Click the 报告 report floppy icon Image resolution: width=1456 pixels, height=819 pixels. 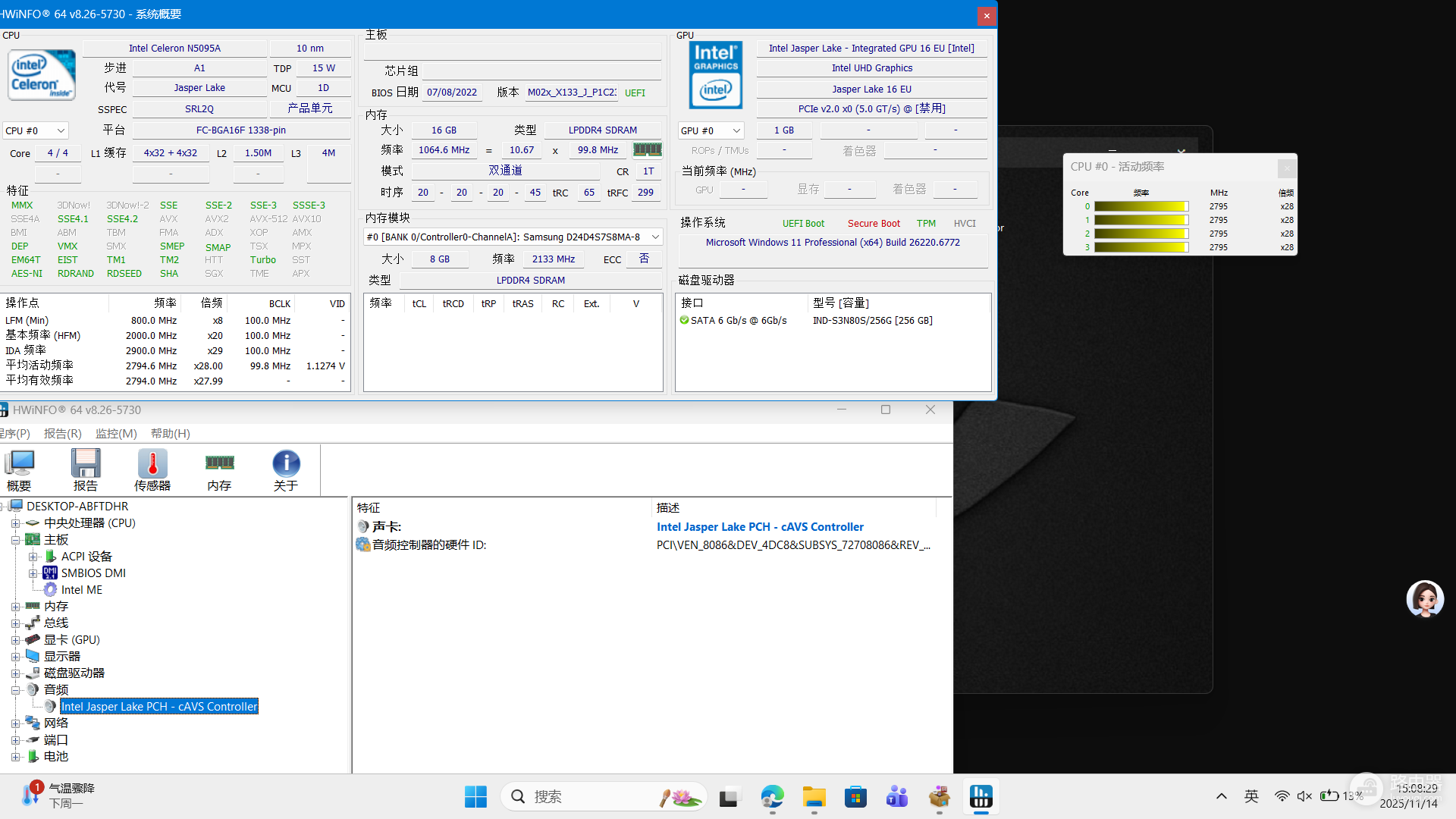point(86,470)
